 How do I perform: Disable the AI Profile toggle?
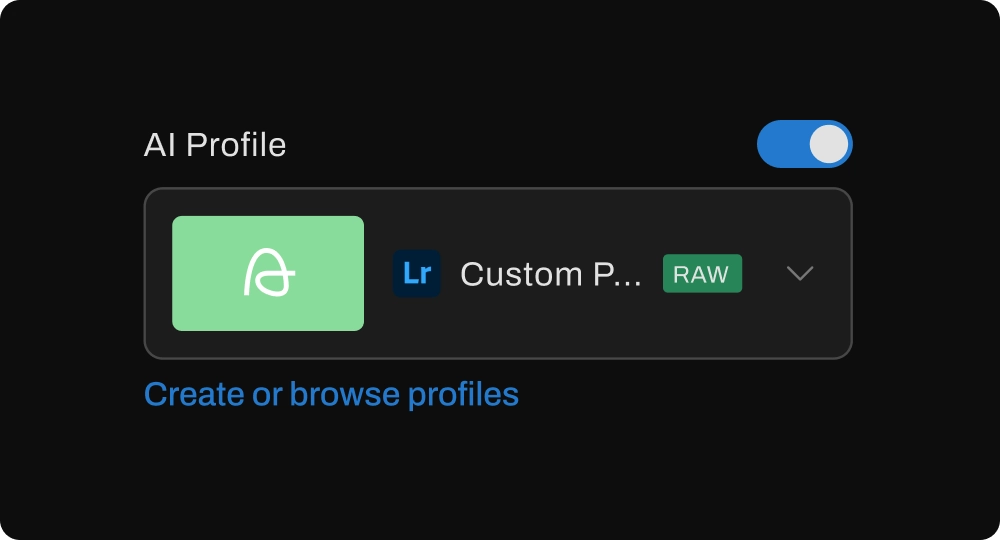(804, 144)
